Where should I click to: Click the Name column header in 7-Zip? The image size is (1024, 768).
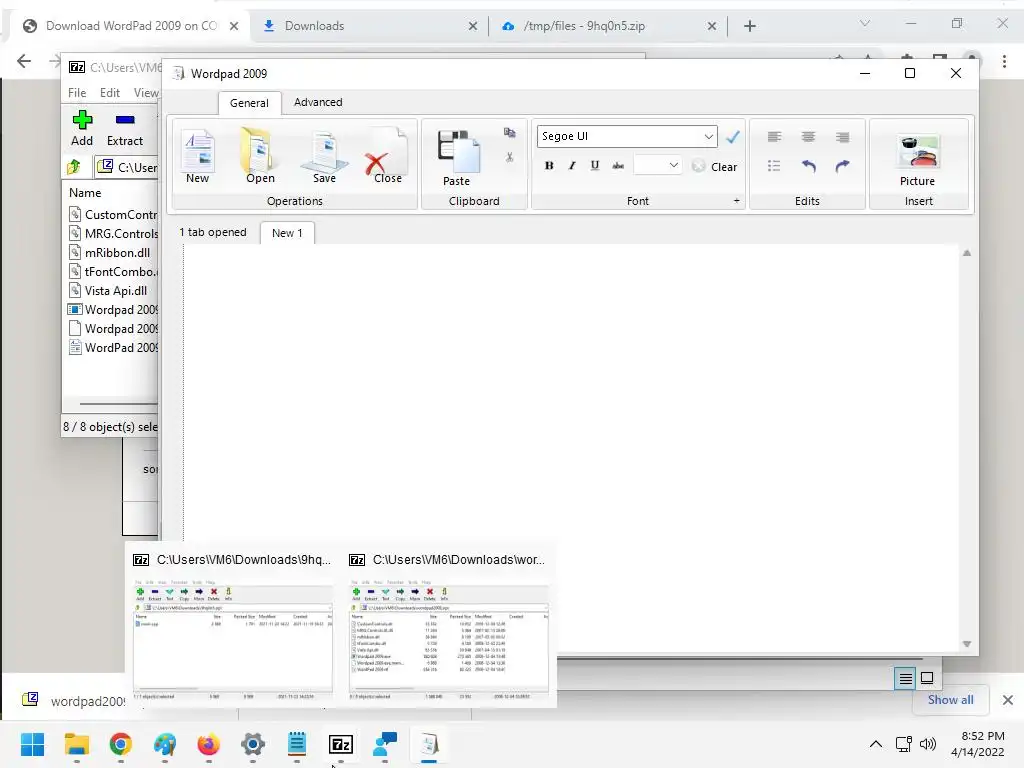click(x=86, y=193)
